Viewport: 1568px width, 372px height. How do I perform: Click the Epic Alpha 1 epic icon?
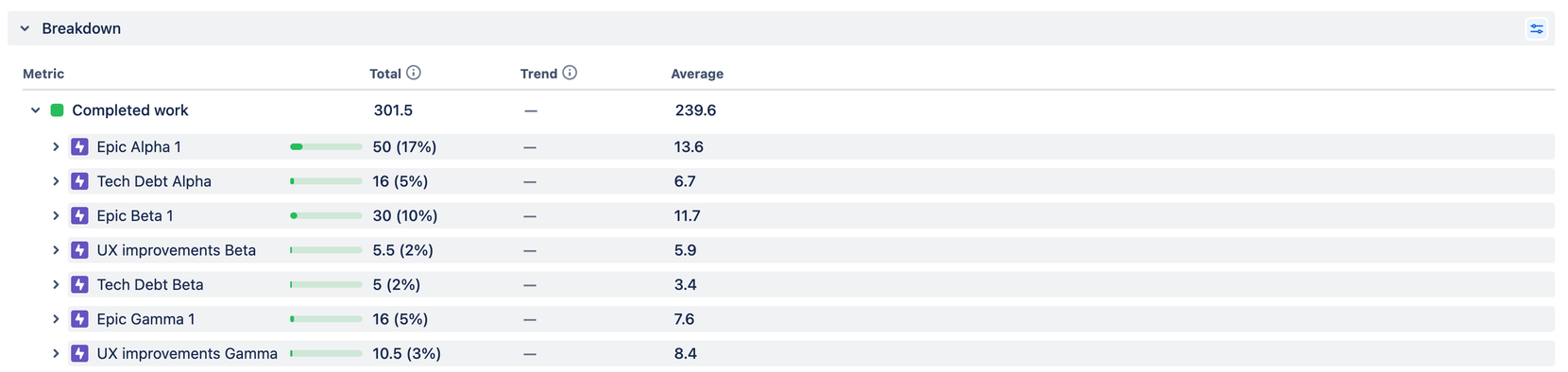pyautogui.click(x=80, y=146)
